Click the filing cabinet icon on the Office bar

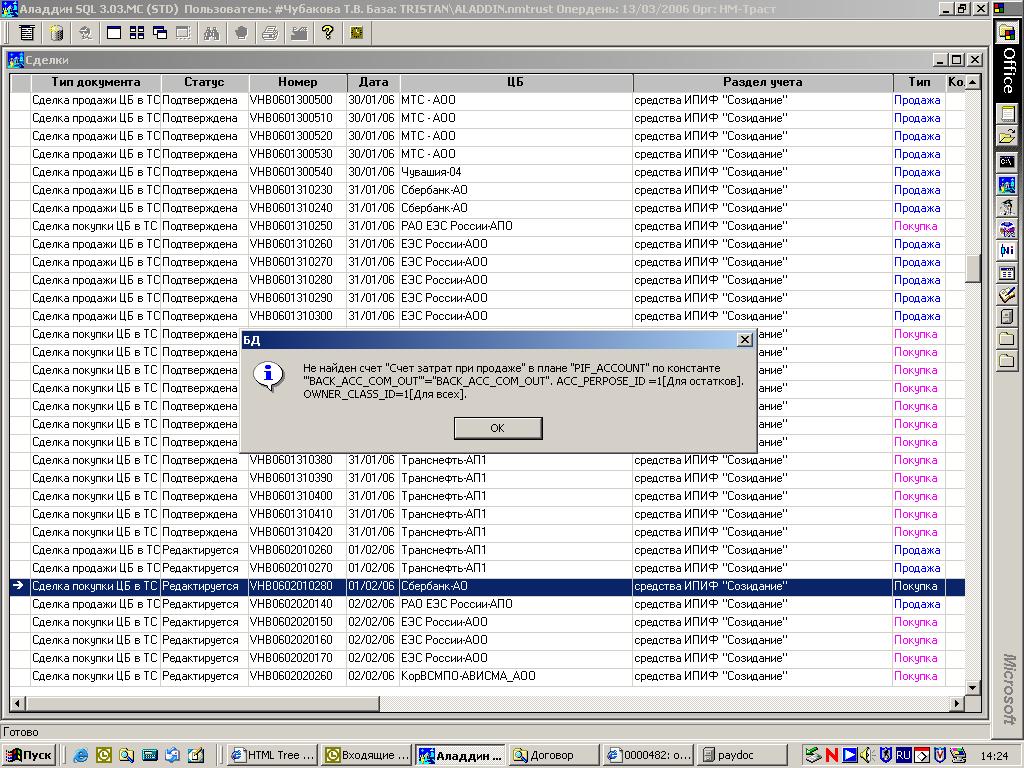click(x=1007, y=317)
